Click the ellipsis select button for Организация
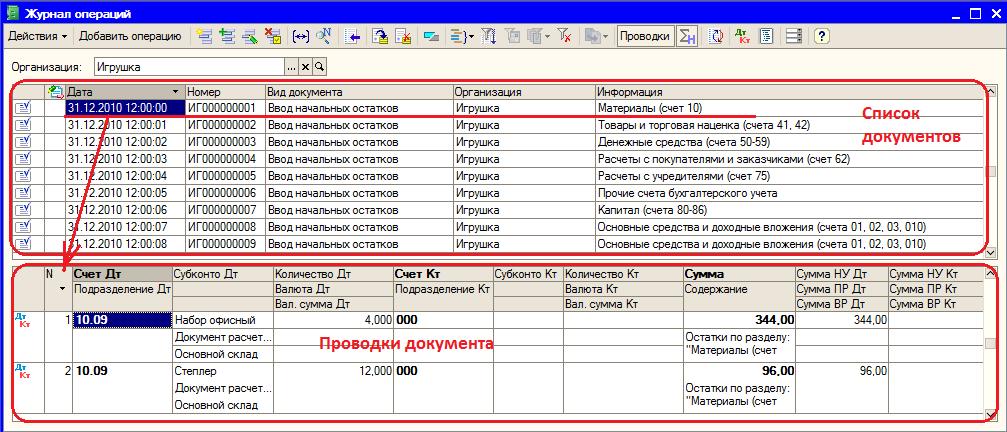Screen dimensions: 1007x432 pos(292,67)
